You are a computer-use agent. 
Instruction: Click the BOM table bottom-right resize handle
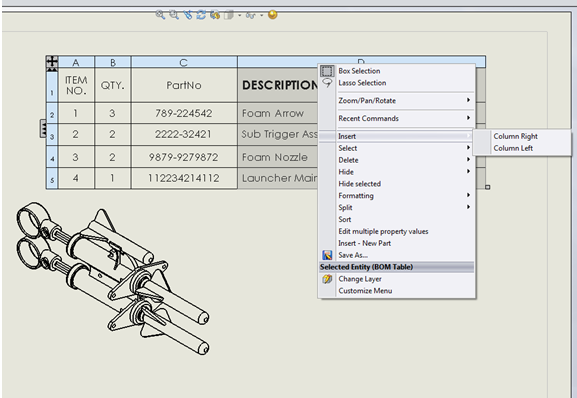[488, 187]
